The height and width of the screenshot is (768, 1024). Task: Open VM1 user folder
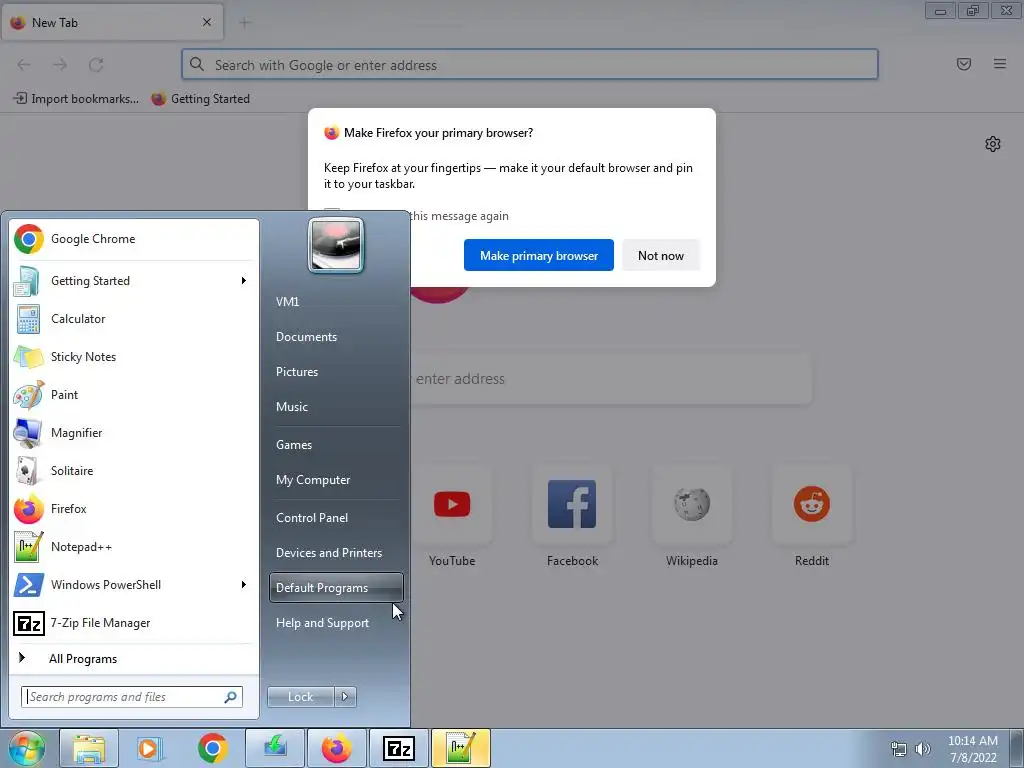pos(336,302)
